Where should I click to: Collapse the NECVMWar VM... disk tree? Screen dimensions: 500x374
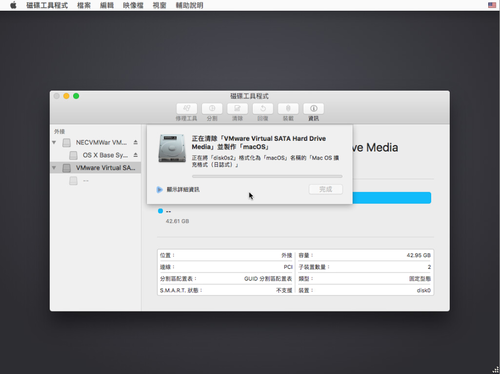point(54,142)
